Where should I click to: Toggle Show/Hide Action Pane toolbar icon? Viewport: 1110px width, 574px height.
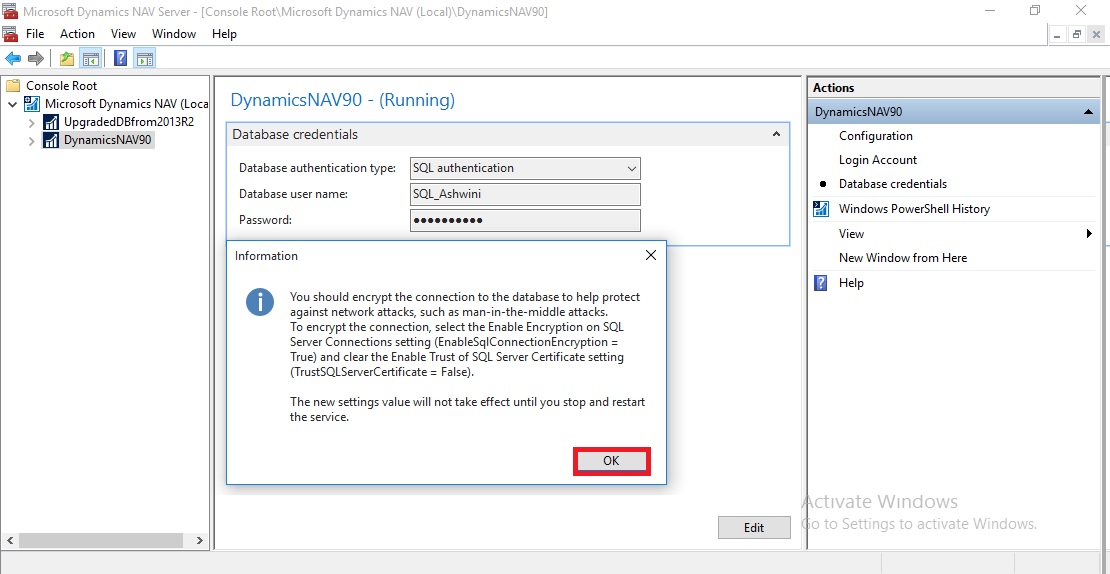pos(144,59)
